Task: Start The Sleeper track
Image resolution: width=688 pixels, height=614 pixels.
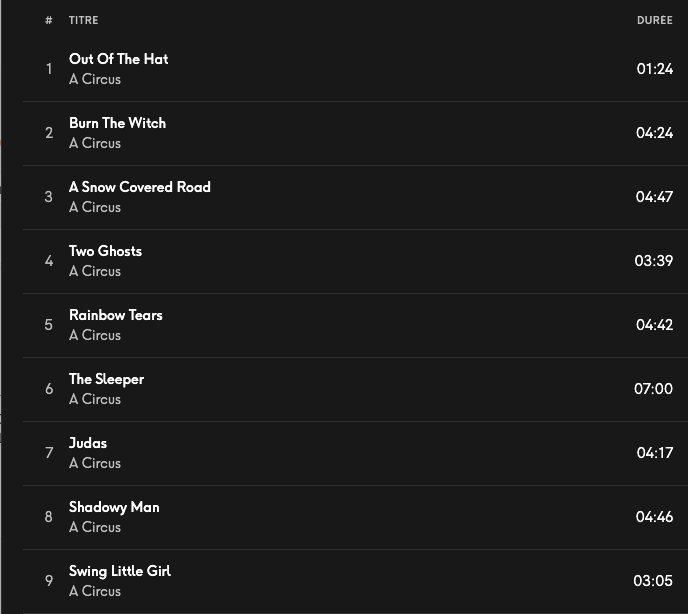Action: [x=106, y=379]
